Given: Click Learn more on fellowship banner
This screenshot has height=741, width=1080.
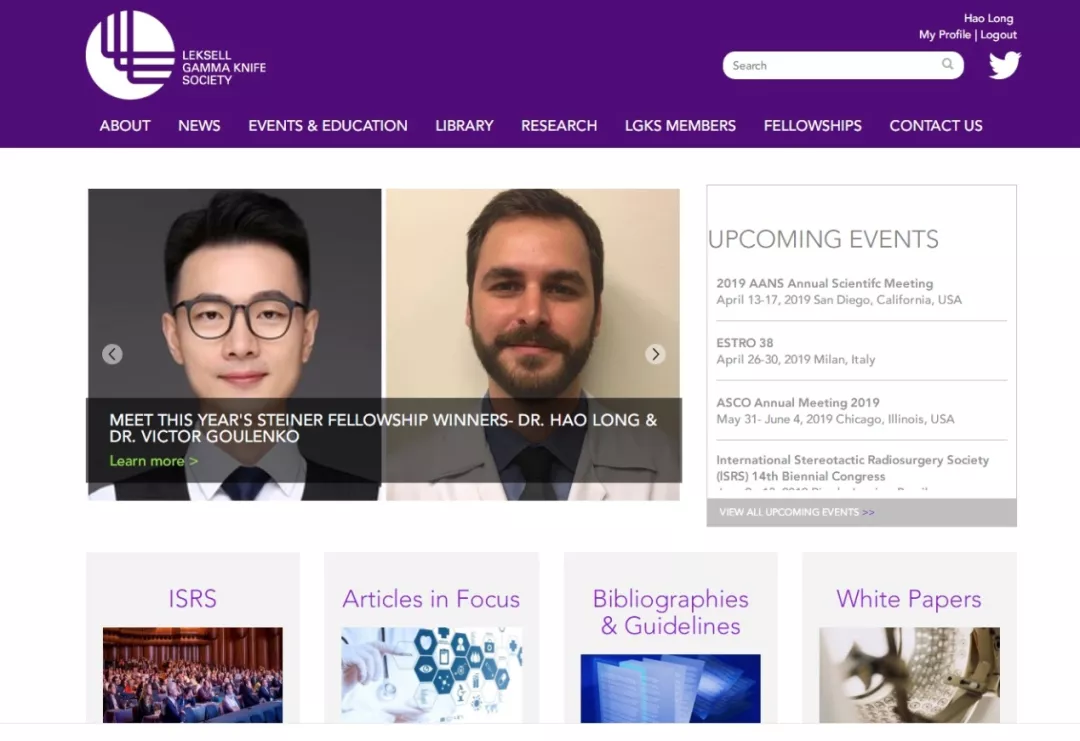Looking at the screenshot, I should [154, 461].
